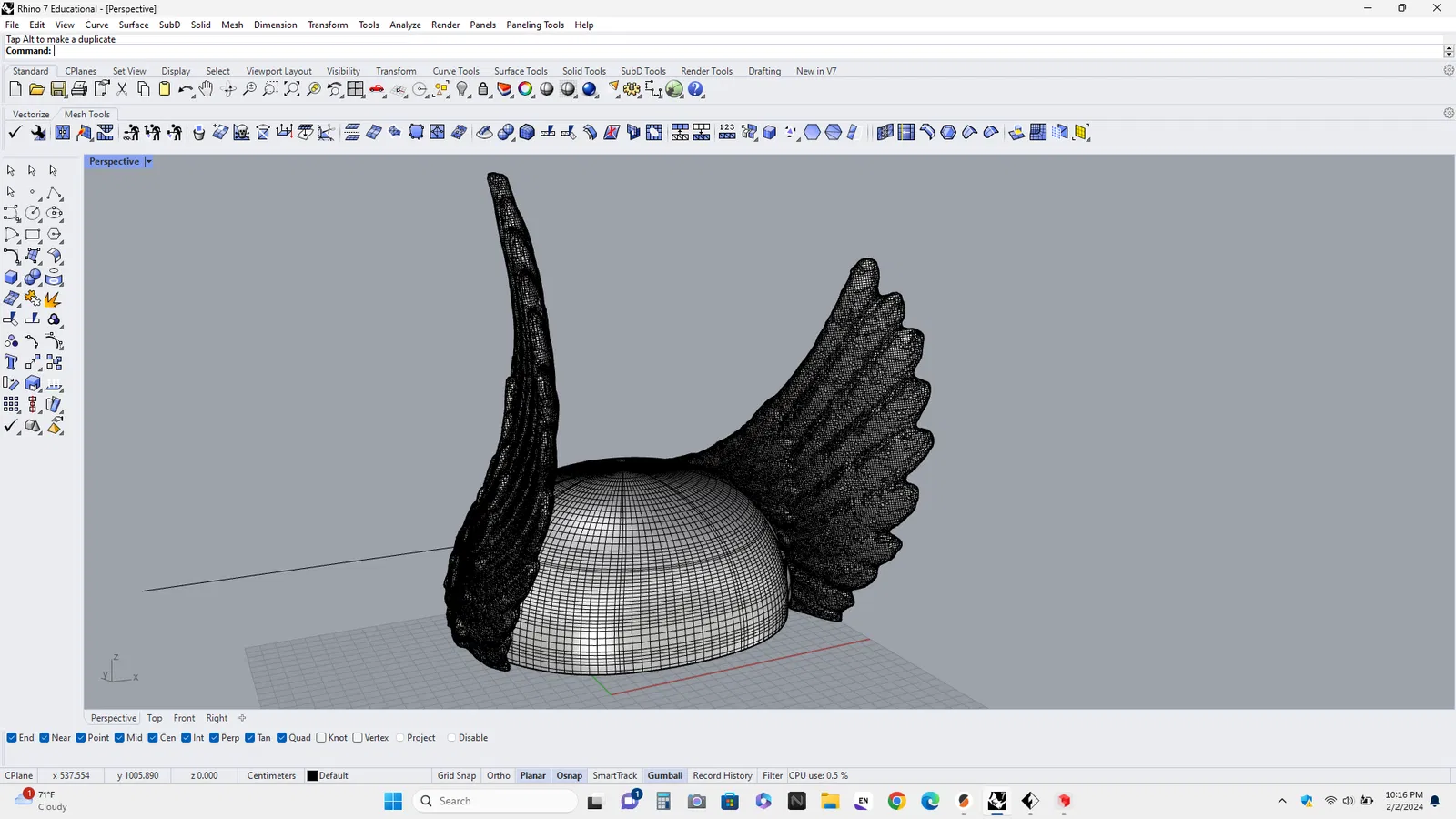Click the Zoom Extents icon
This screenshot has width=1456, height=819.
point(291,89)
